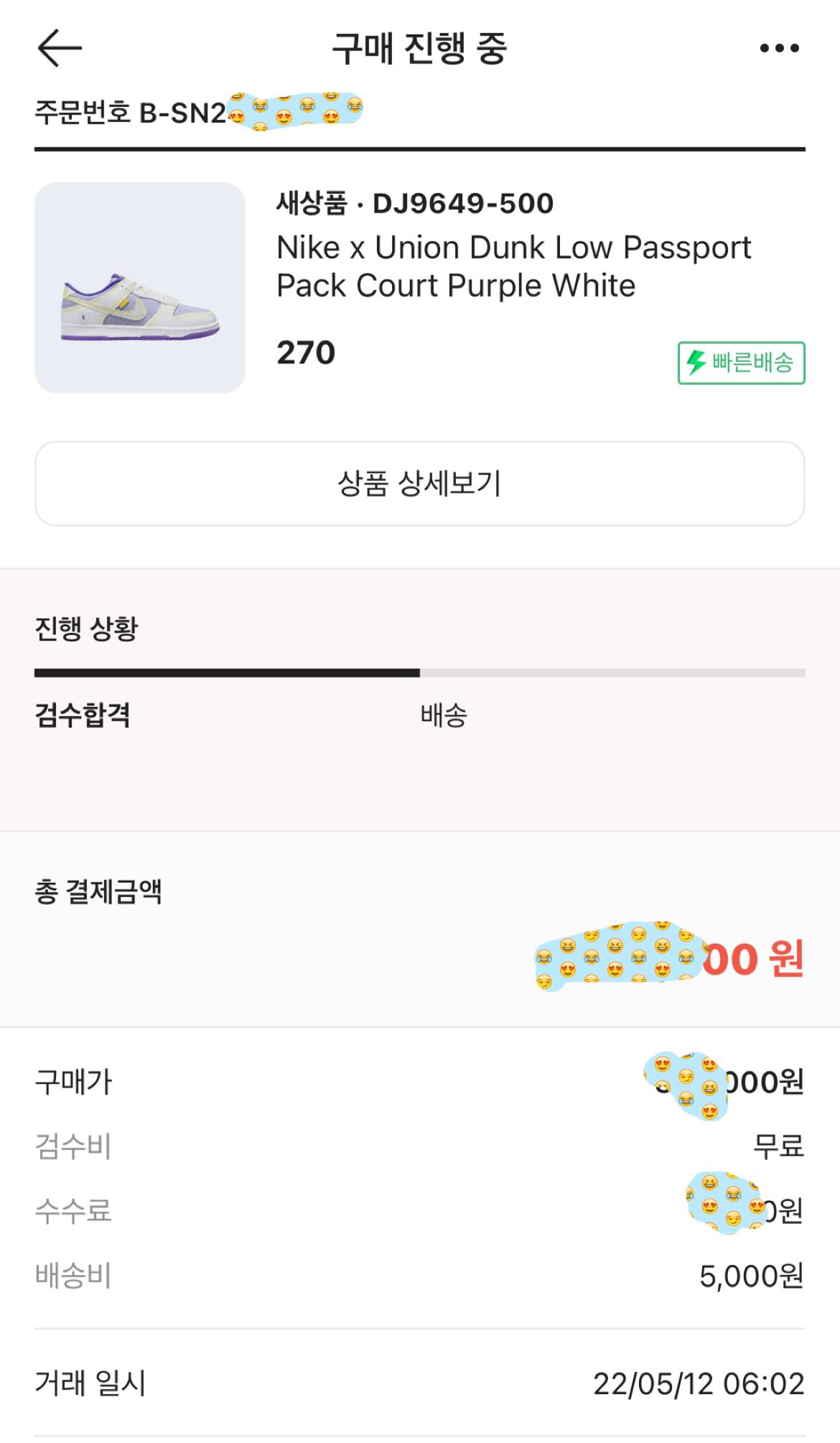Select the 검수합격 progress step
Screen dimensions: 840x1443
pyautogui.click(x=83, y=715)
